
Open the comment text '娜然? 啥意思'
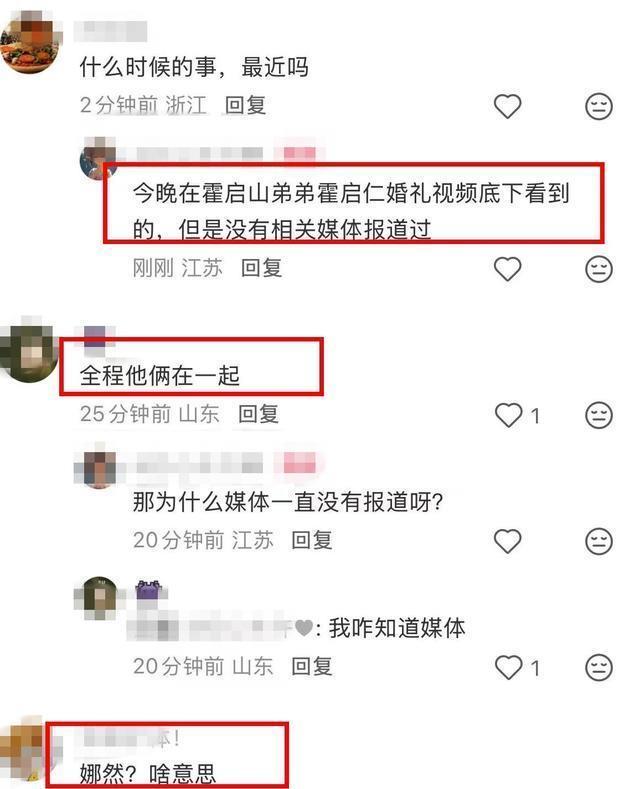(147, 773)
